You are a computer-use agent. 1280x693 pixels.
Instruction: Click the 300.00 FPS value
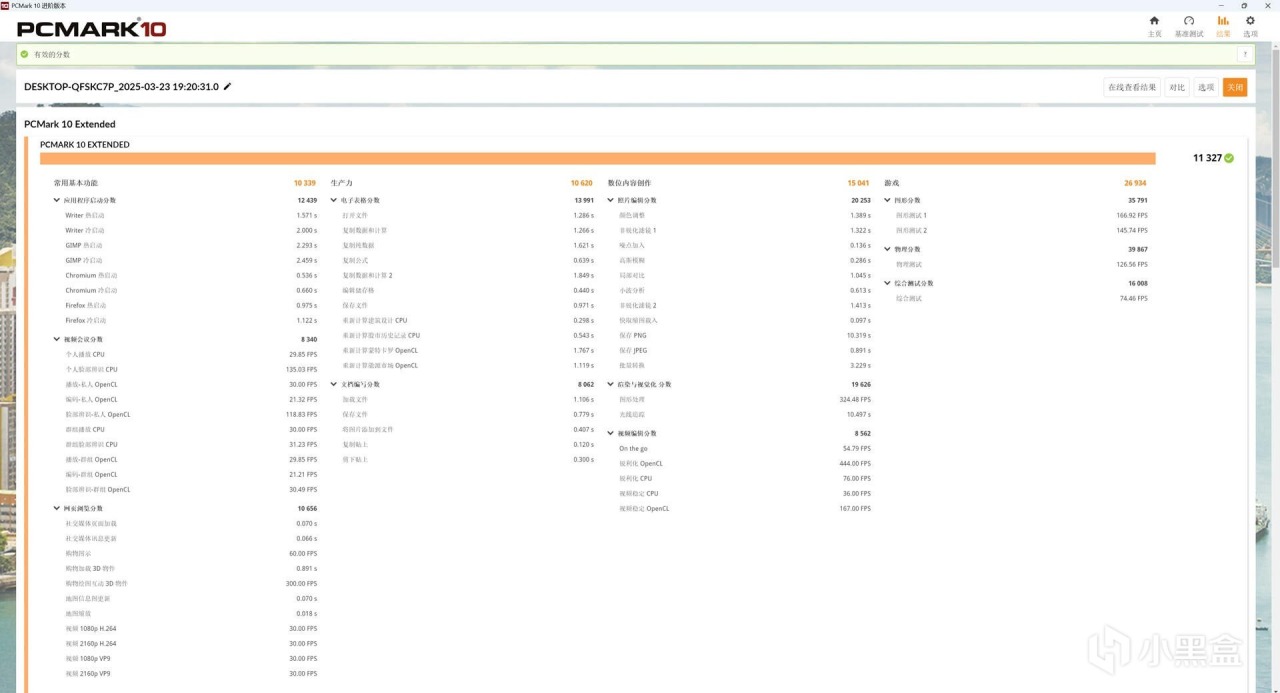[301, 583]
